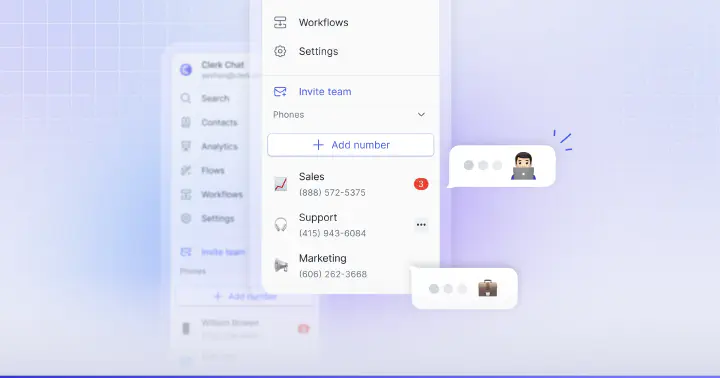Click the blurred Search magnifier icon
The image size is (720, 378).
(186, 98)
